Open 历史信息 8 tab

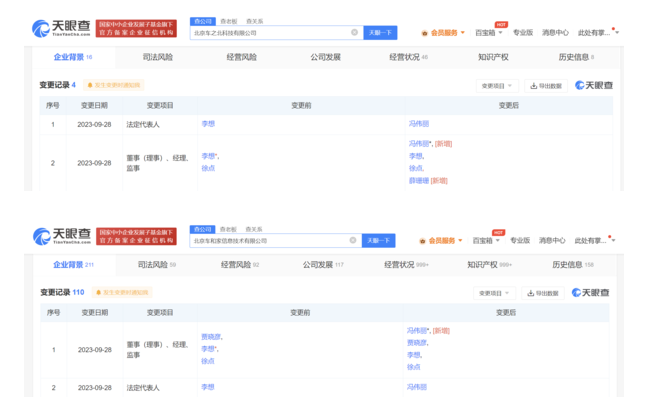[x=576, y=57]
